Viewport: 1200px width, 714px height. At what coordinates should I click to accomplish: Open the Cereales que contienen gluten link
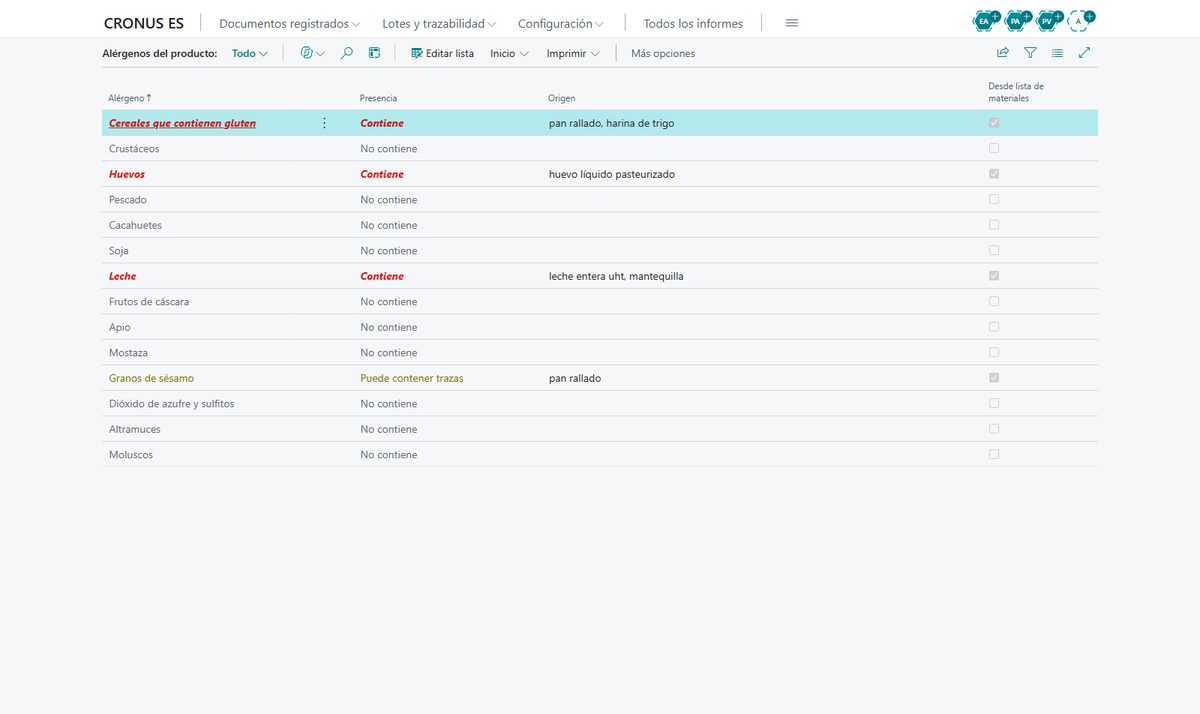(182, 123)
